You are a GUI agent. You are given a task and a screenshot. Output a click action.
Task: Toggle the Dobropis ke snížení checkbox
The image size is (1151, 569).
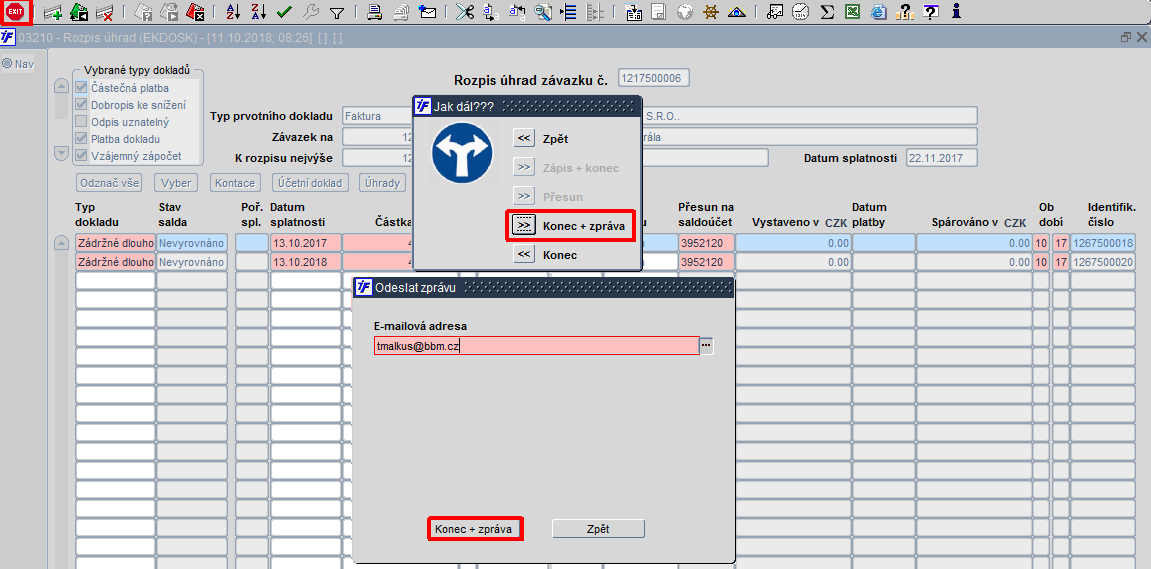click(81, 105)
